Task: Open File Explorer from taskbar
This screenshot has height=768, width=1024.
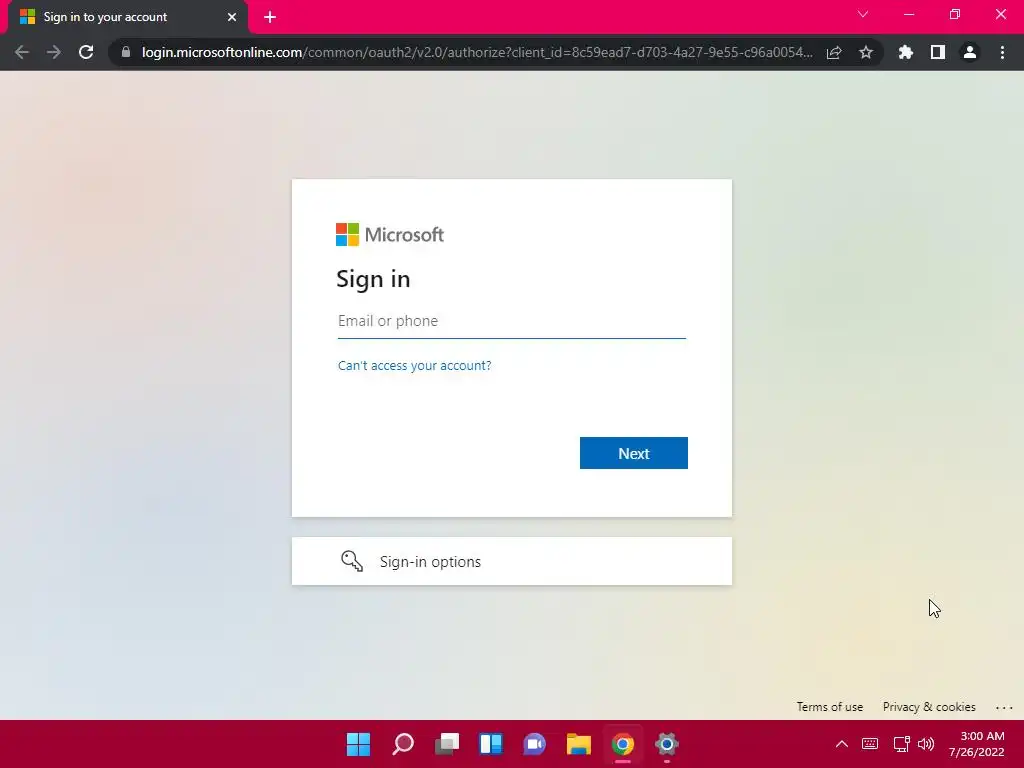Action: [x=579, y=744]
